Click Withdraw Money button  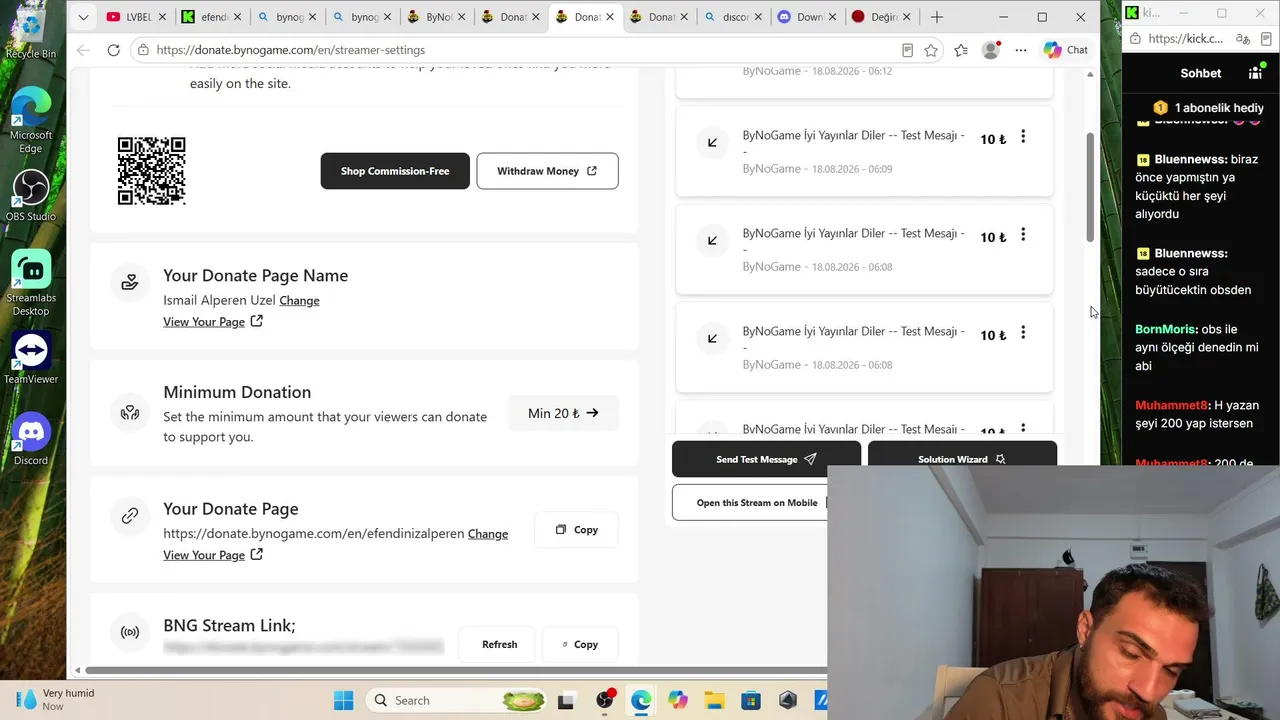(x=547, y=171)
